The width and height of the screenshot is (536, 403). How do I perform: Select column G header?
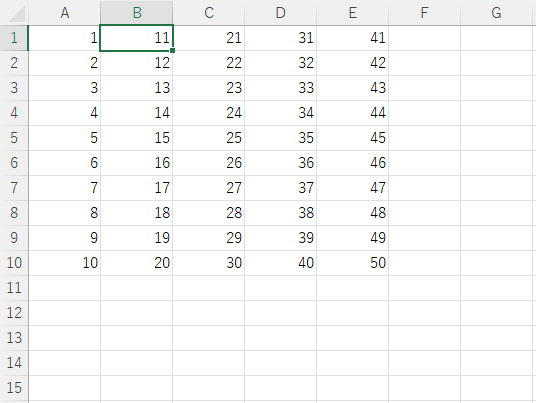click(x=496, y=13)
